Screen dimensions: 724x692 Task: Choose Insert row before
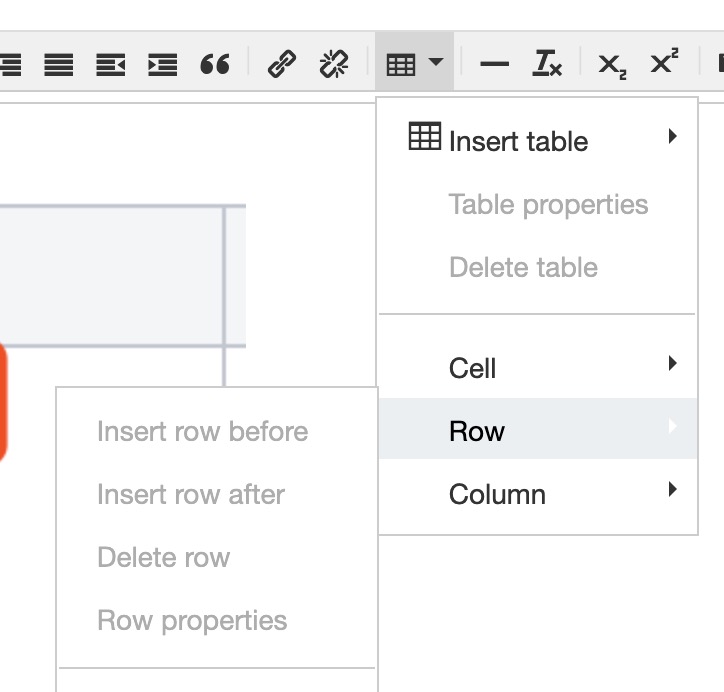click(x=202, y=432)
